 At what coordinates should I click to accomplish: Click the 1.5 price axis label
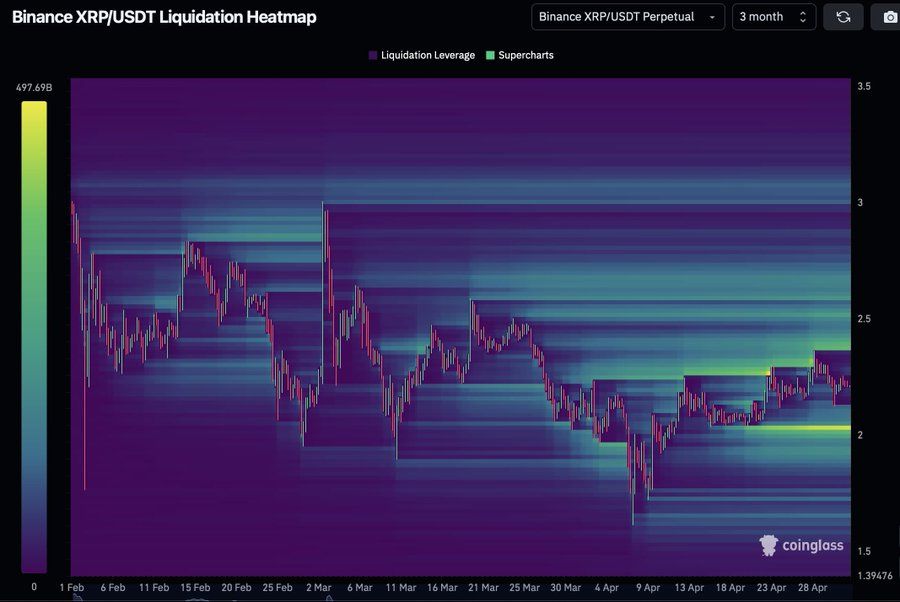864,551
